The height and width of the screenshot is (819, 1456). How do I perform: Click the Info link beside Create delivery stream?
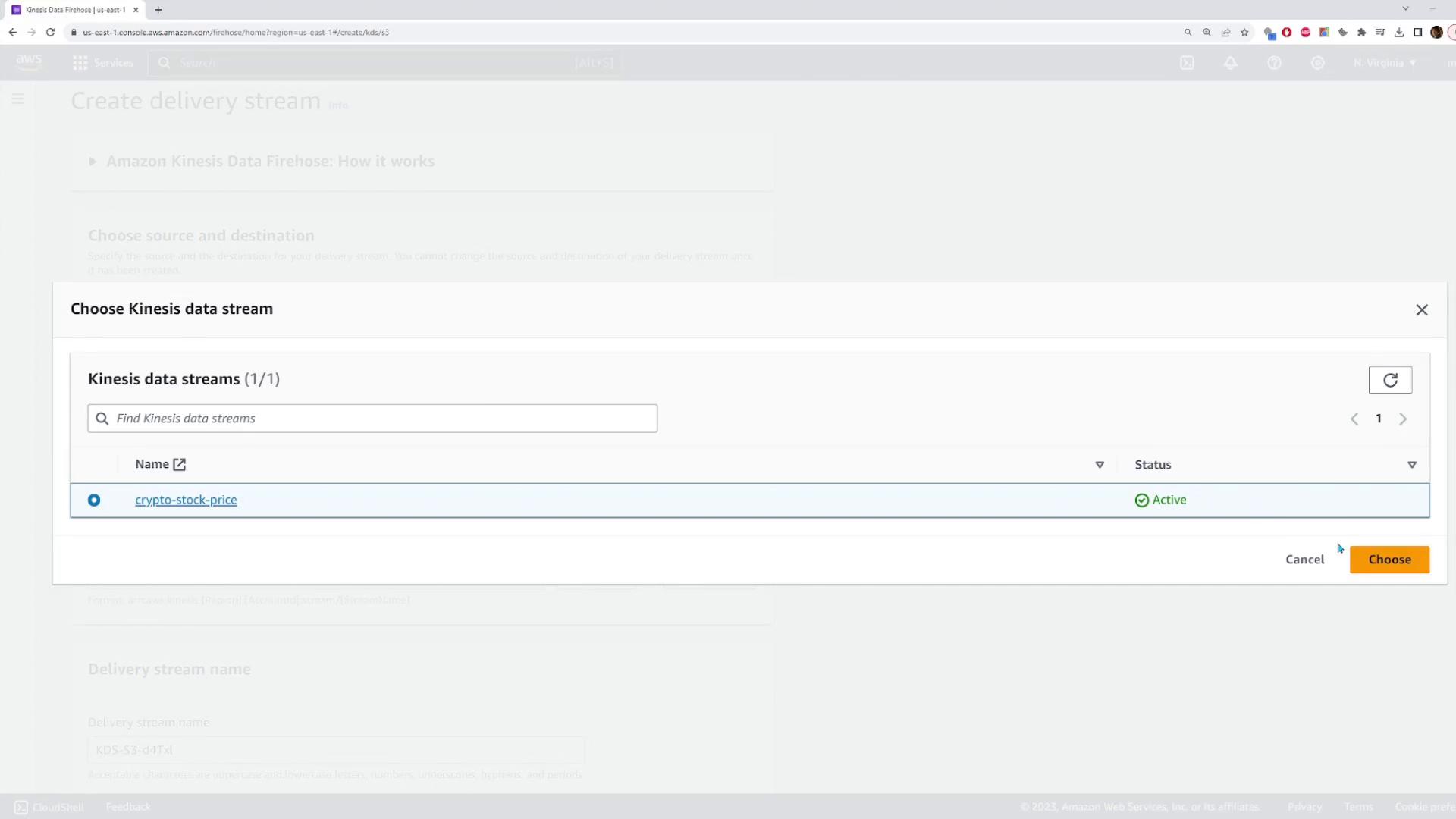pos(338,105)
